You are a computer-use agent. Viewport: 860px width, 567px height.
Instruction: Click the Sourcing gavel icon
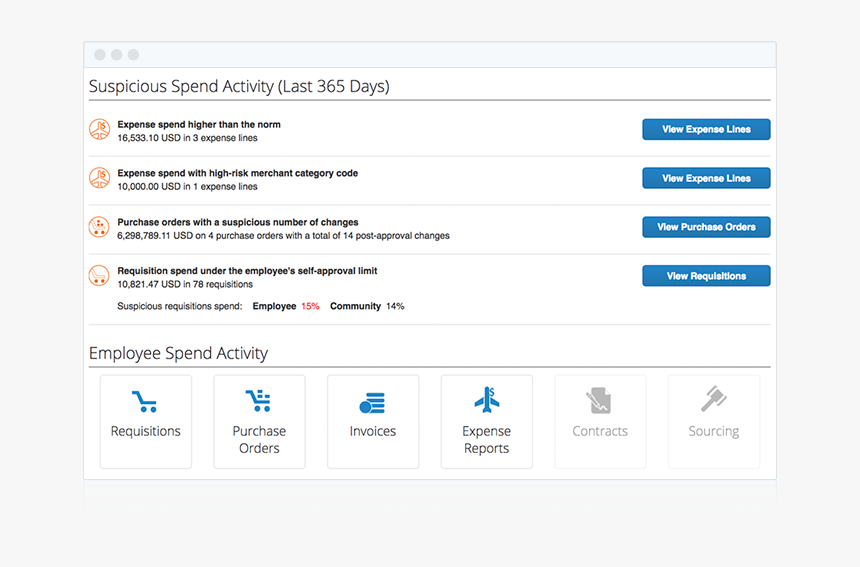tap(713, 401)
